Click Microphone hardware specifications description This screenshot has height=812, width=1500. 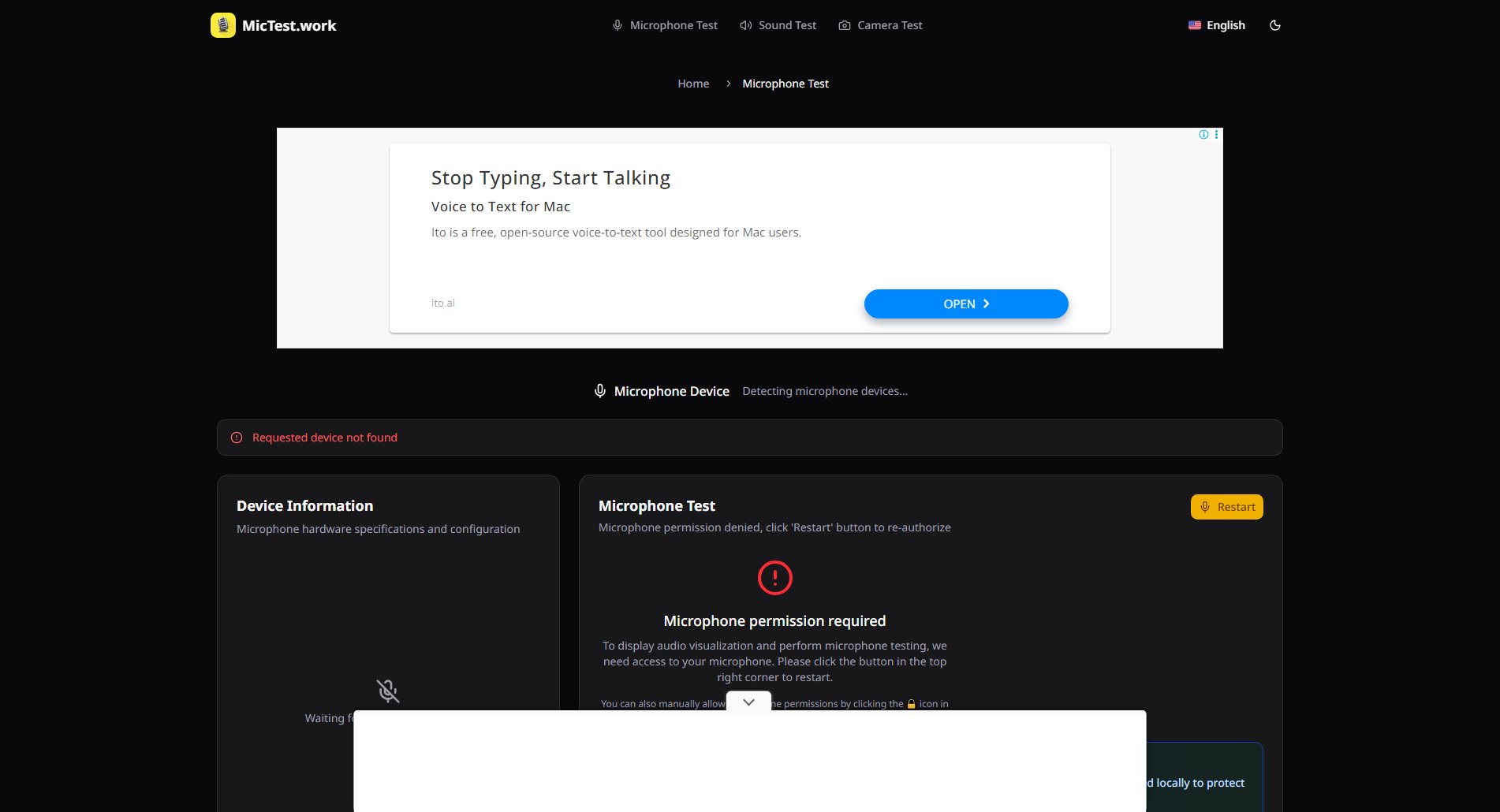click(379, 529)
